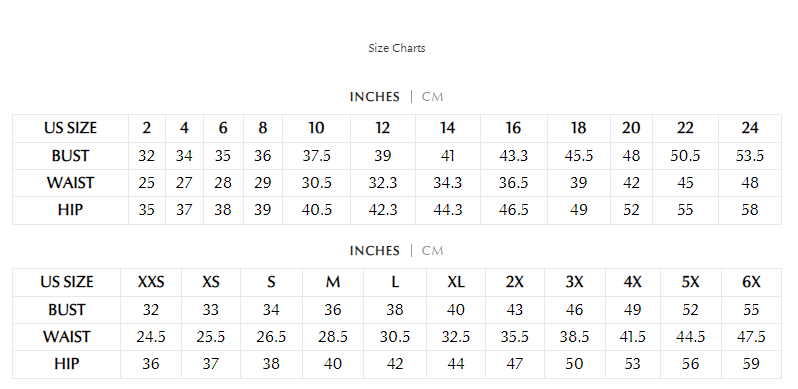Select INCHES on the top chart

[x=375, y=97]
